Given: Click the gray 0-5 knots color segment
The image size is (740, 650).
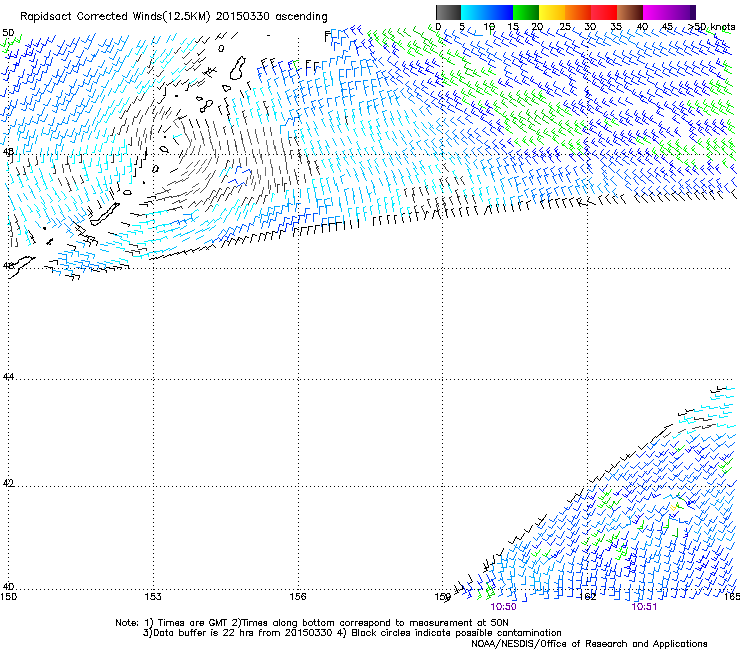Looking at the screenshot, I should click(448, 12).
